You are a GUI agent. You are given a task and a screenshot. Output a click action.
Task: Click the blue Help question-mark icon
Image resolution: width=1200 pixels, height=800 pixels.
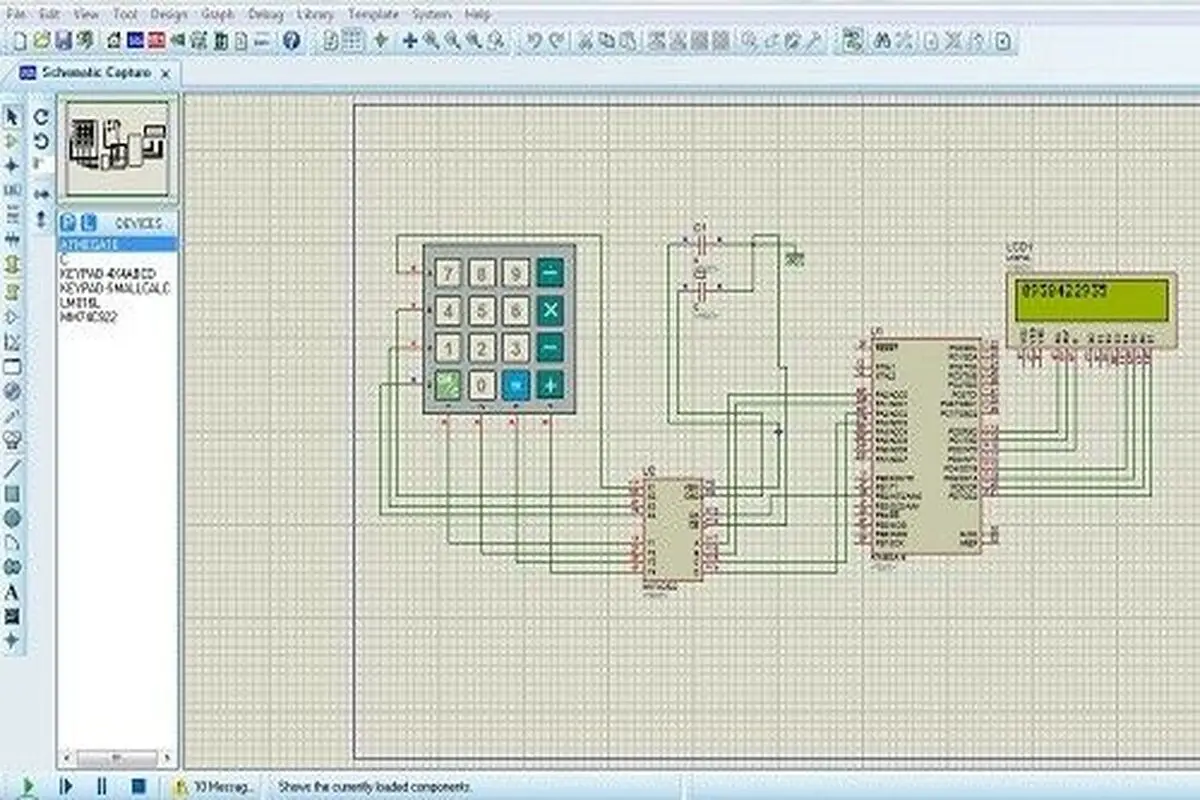click(291, 40)
